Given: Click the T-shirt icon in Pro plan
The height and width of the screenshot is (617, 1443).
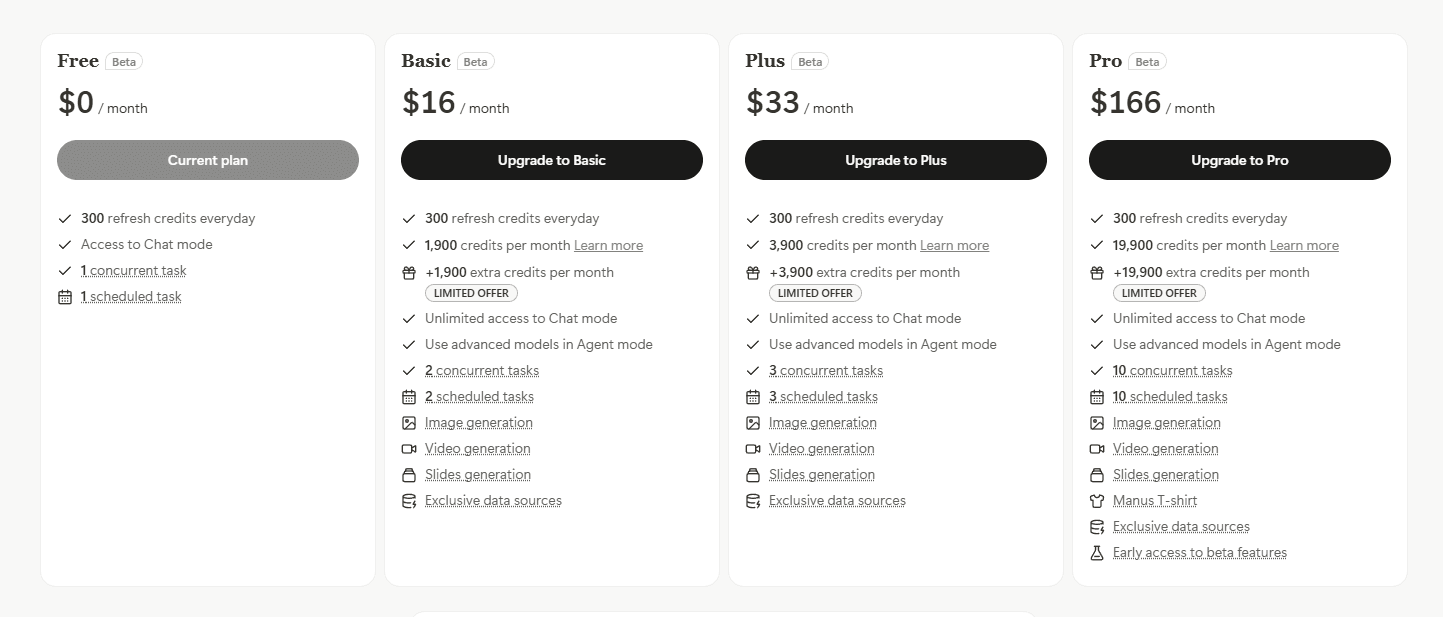Looking at the screenshot, I should point(1097,501).
